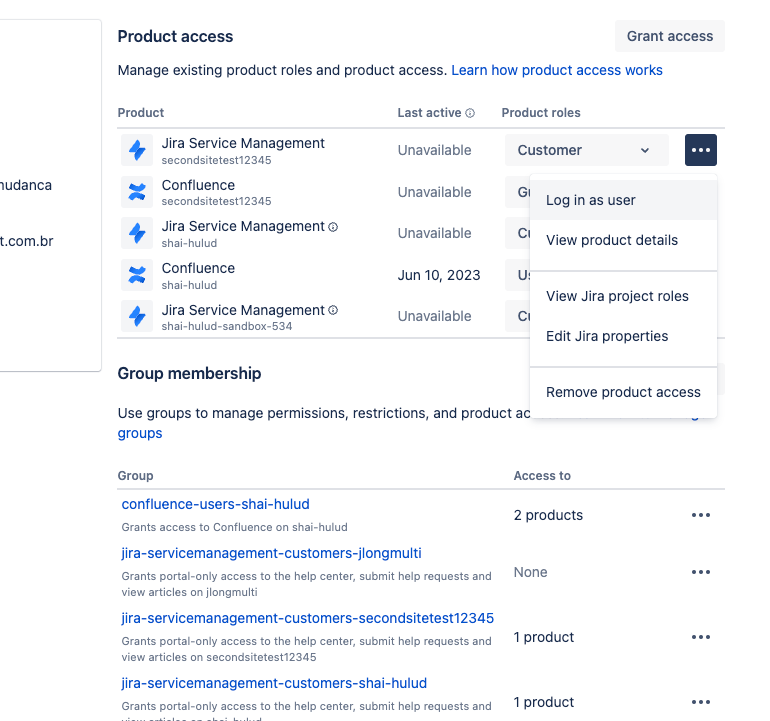Click Jira Service Management icon for shai-hulud-sandbox-534
This screenshot has height=721, width=770.
pyautogui.click(x=137, y=316)
